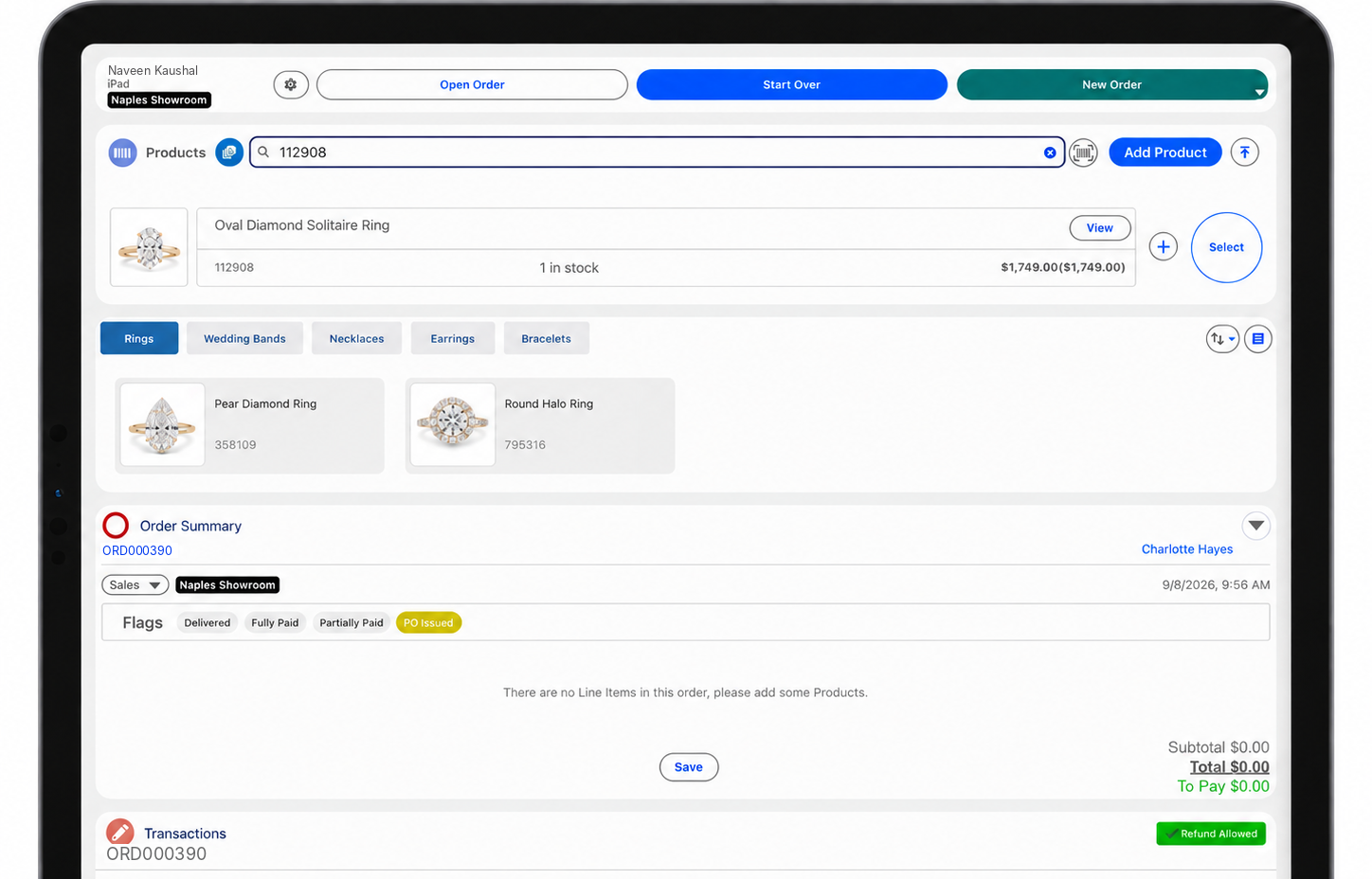Click the Transactions pencil icon
The image size is (1372, 879).
[x=119, y=833]
